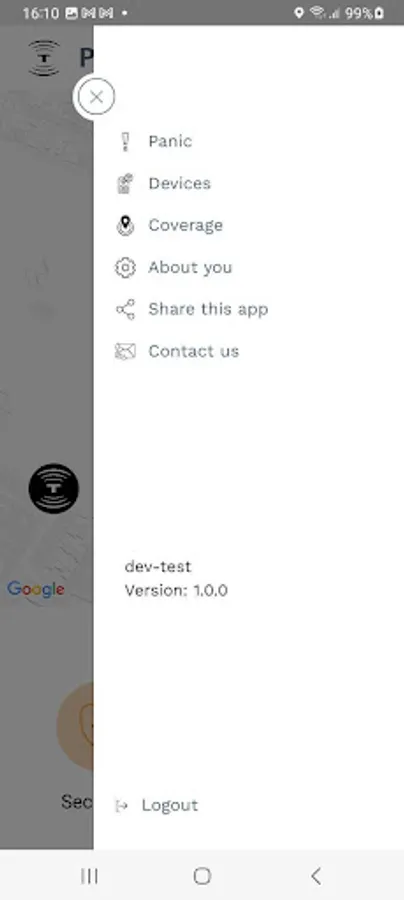The height and width of the screenshot is (900, 404).
Task: Tap the Google logo on map
Action: pos(36,589)
